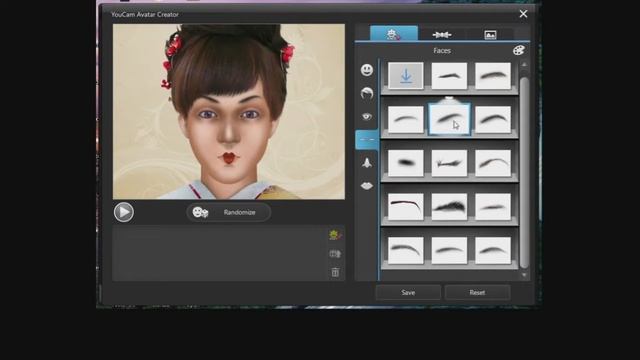Click the download more eyebrows thumbnail
The width and height of the screenshot is (640, 360).
406,76
